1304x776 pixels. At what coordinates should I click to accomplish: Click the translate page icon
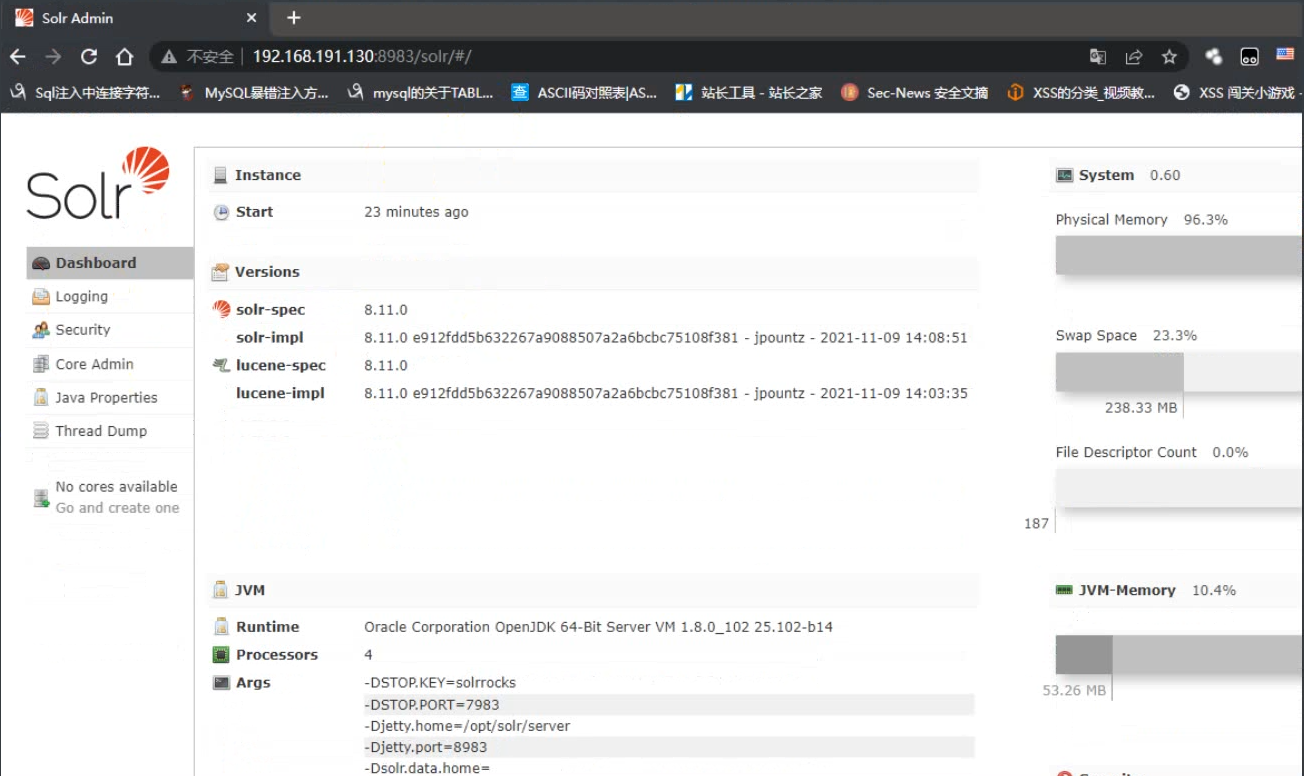pos(1098,57)
